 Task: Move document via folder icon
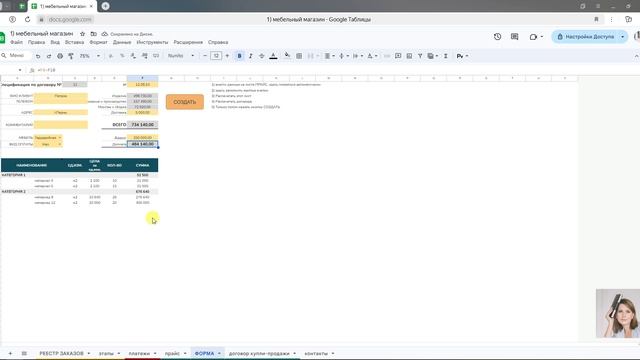pyautogui.click(x=93, y=34)
